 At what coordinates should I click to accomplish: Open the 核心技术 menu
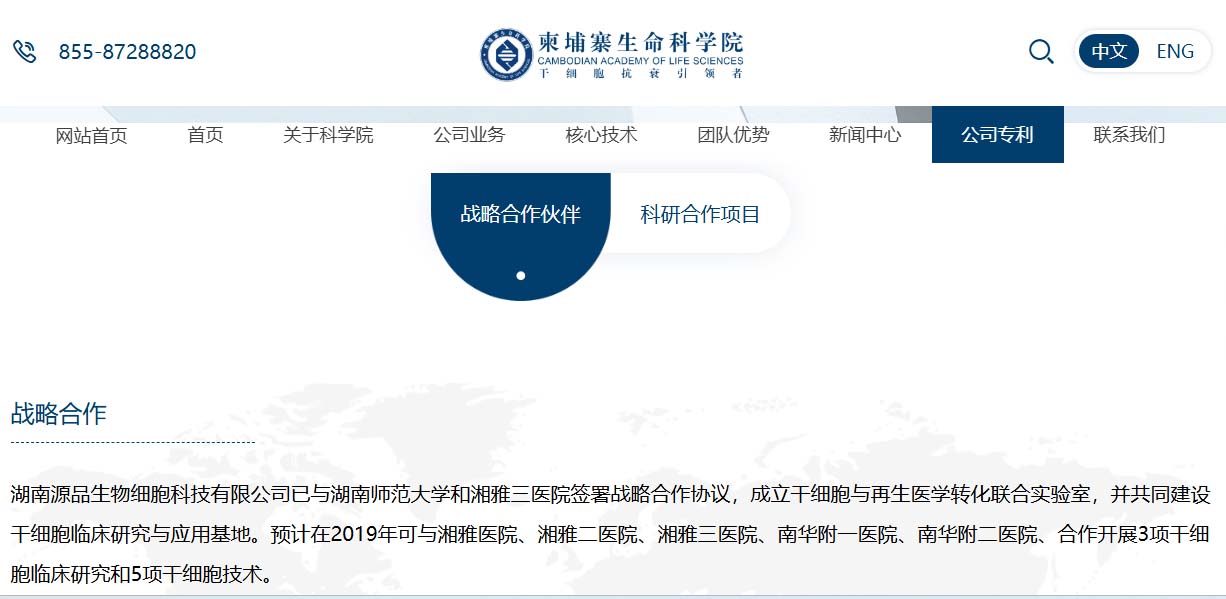coord(601,135)
